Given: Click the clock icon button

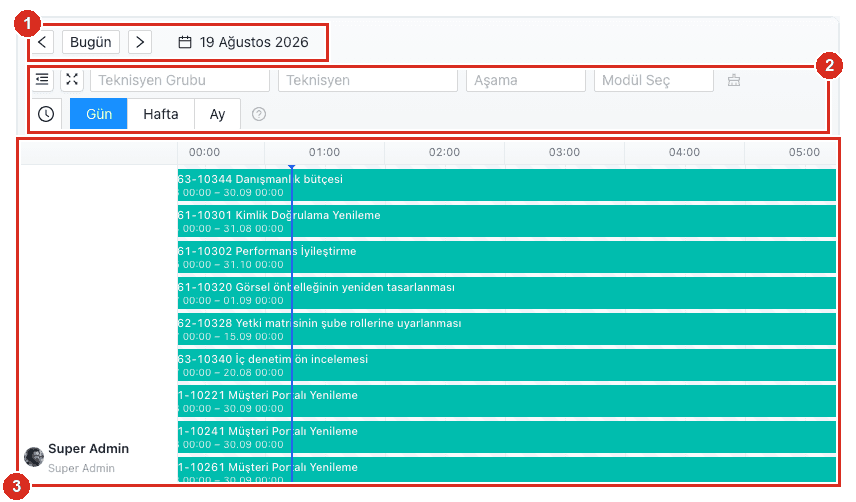Looking at the screenshot, I should [x=46, y=114].
